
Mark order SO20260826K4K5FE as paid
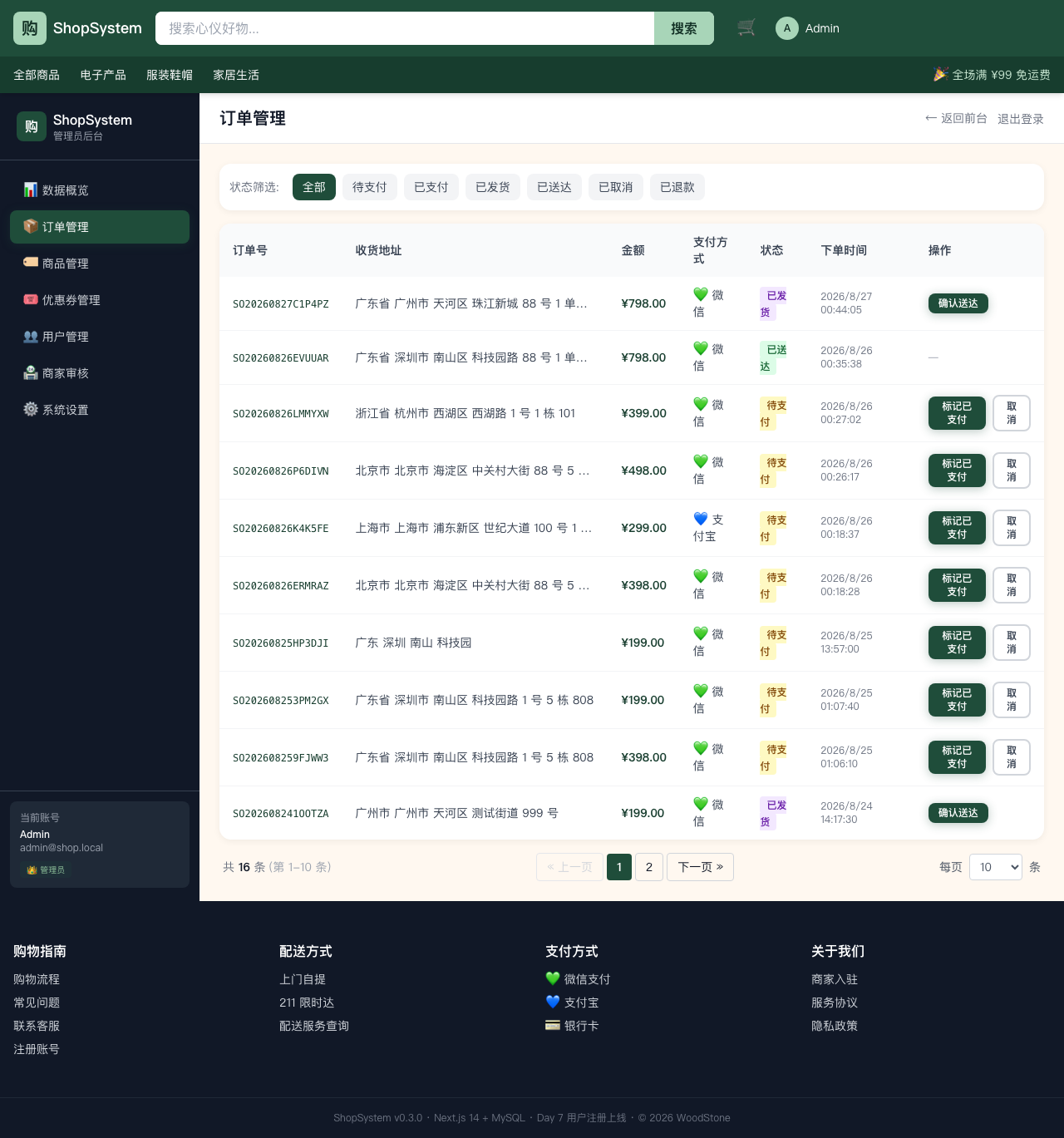pos(957,528)
